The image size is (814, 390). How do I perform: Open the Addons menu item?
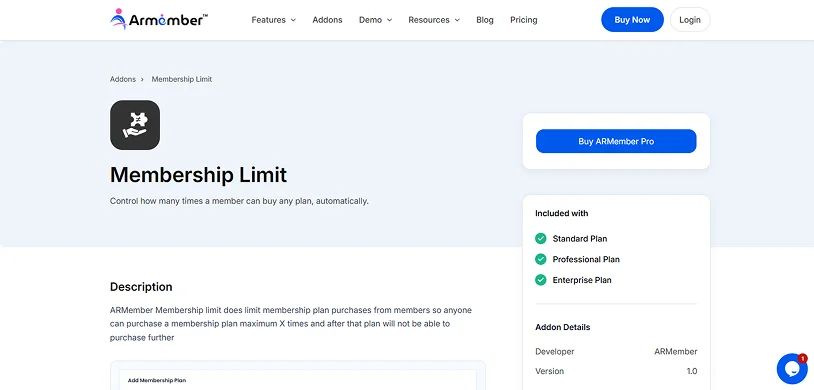click(x=327, y=20)
